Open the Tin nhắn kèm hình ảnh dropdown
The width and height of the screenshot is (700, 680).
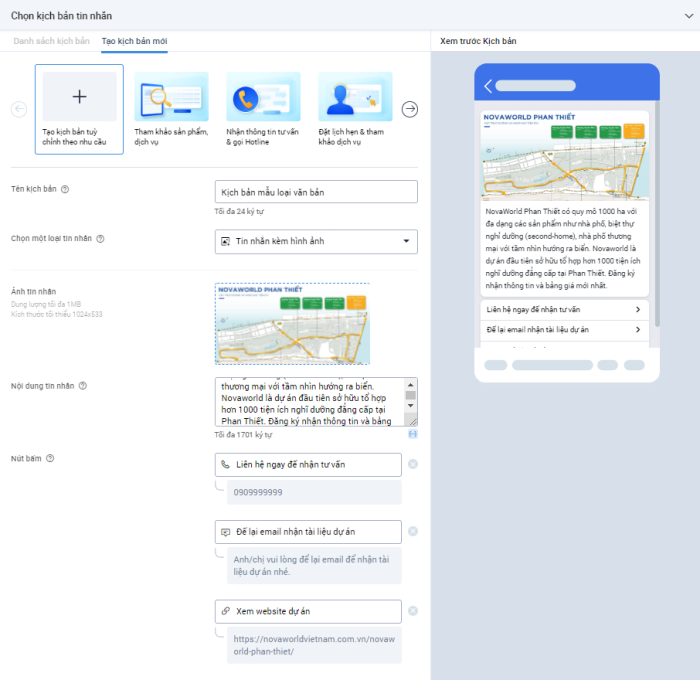(316, 242)
